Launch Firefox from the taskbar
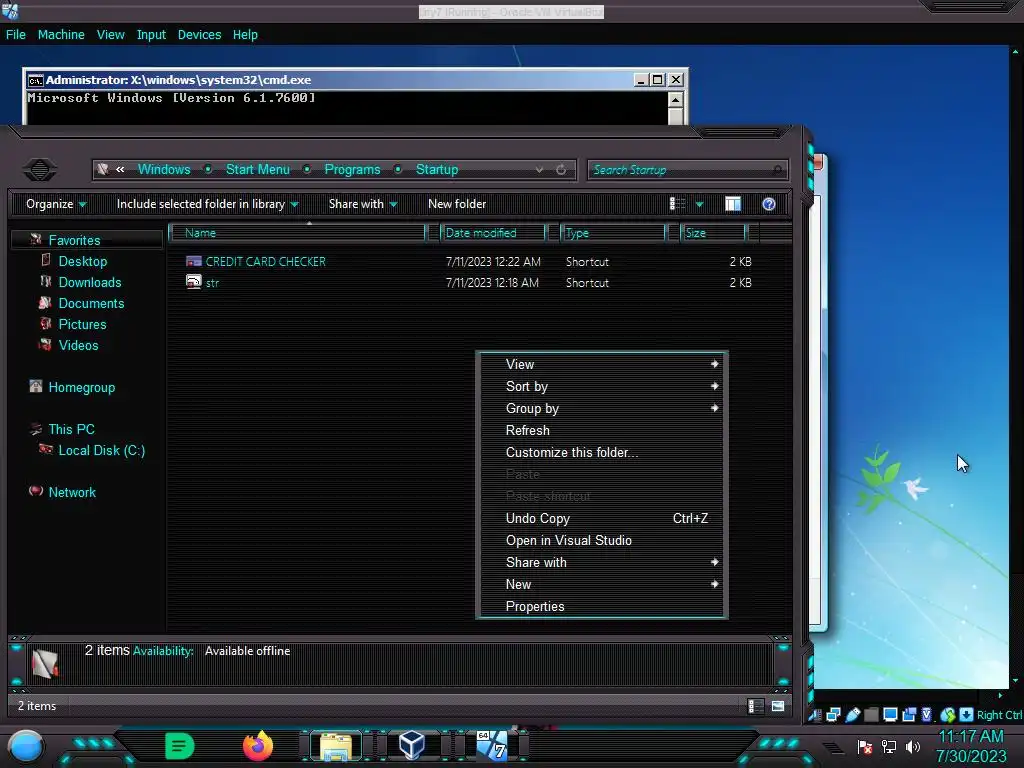Viewport: 1024px width, 768px height. point(257,746)
